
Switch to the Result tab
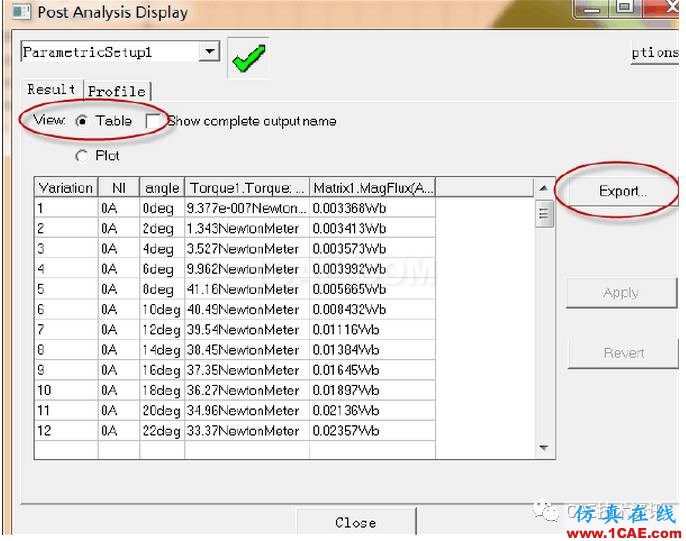(51, 90)
